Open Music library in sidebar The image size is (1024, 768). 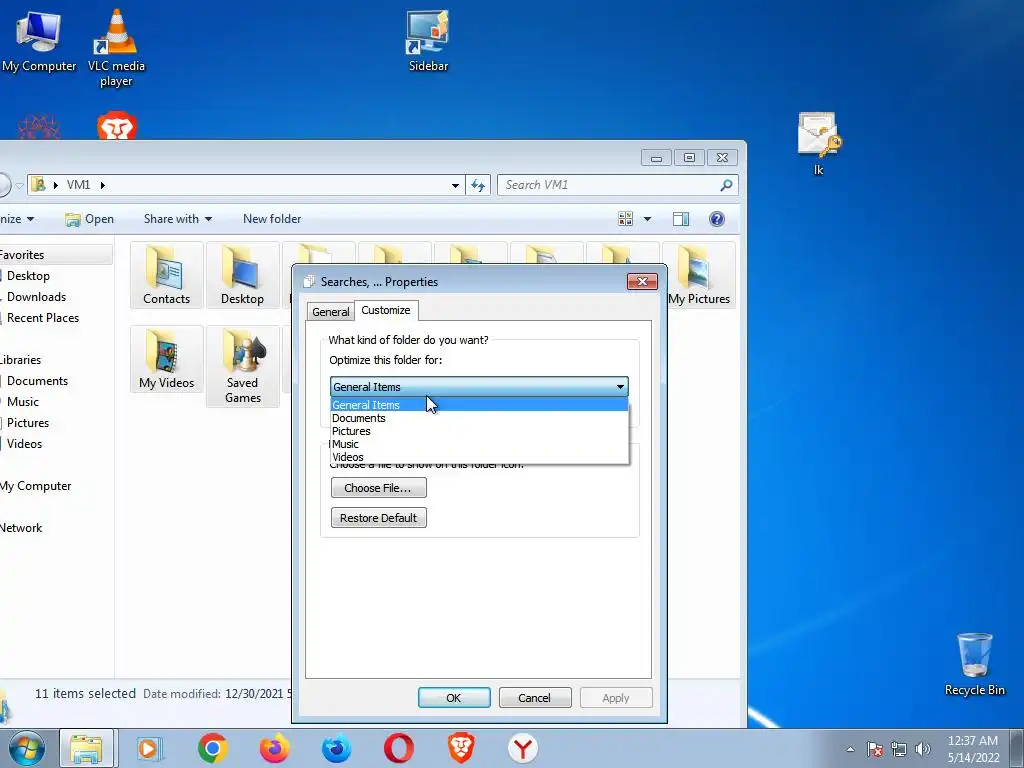(x=23, y=402)
